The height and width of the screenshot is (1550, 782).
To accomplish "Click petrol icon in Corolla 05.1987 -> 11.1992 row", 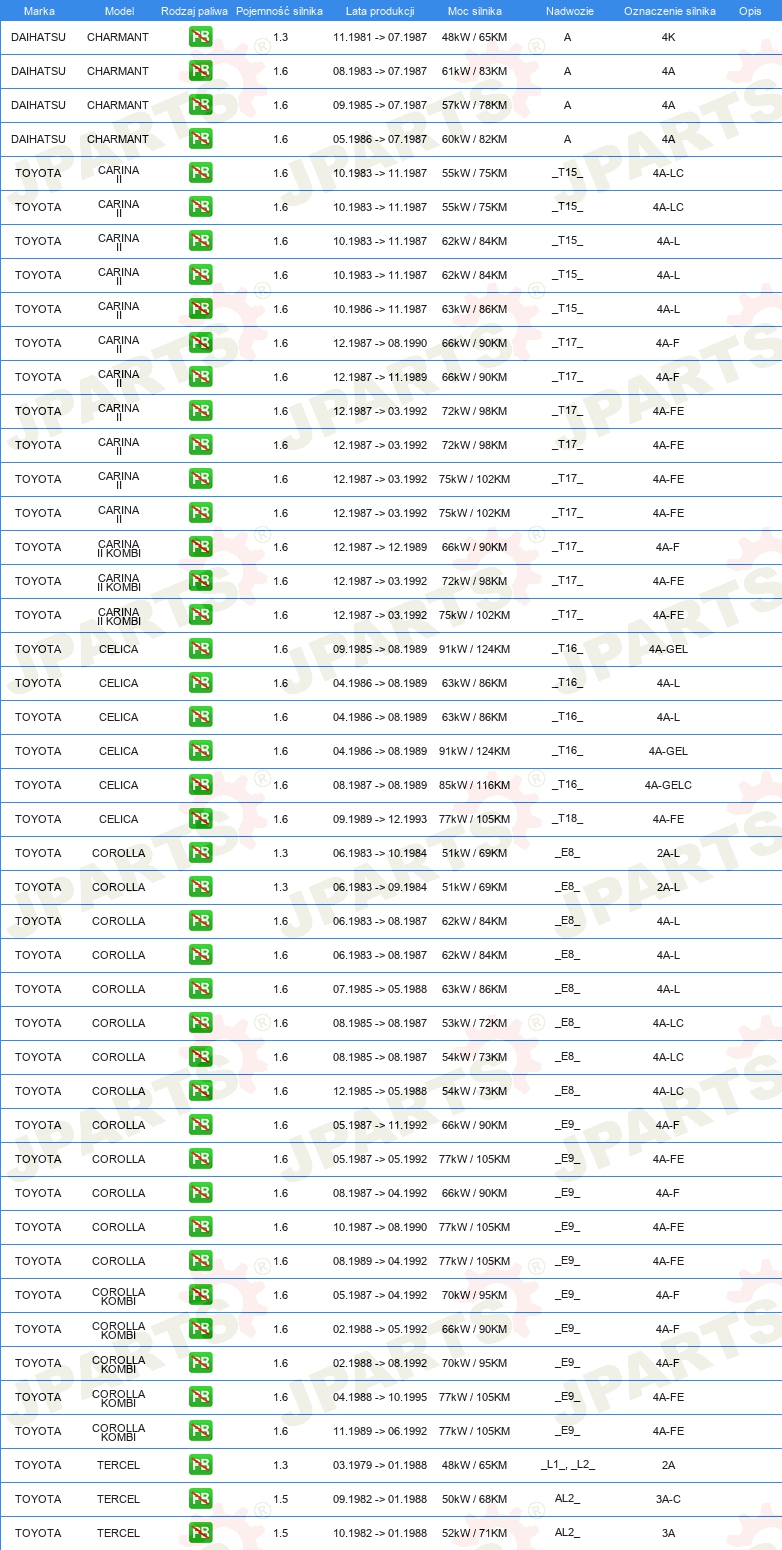I will coord(200,1125).
